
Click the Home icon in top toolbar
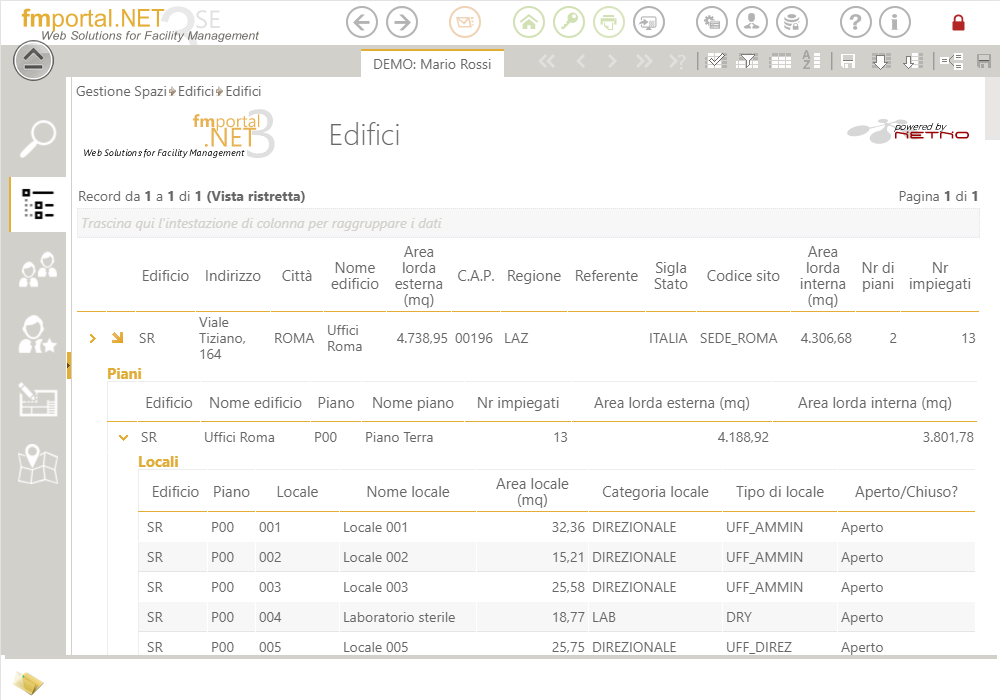(x=530, y=22)
